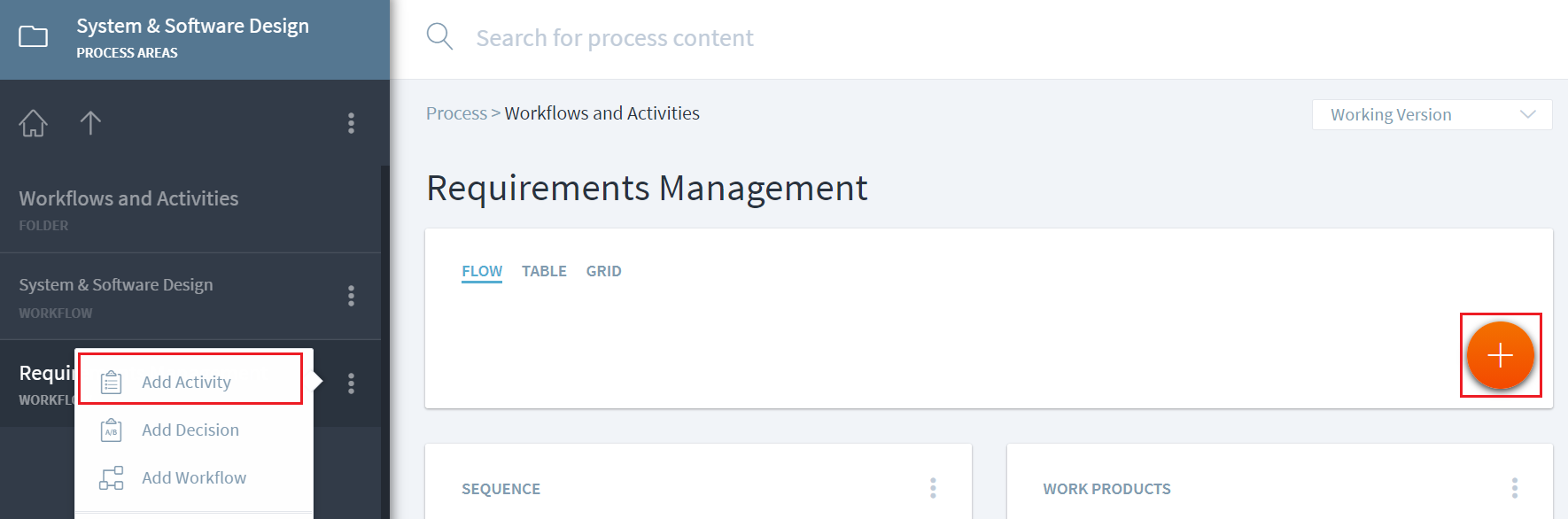This screenshot has width=1568, height=519.
Task: Navigate up with the arrow icon
Action: coord(90,123)
